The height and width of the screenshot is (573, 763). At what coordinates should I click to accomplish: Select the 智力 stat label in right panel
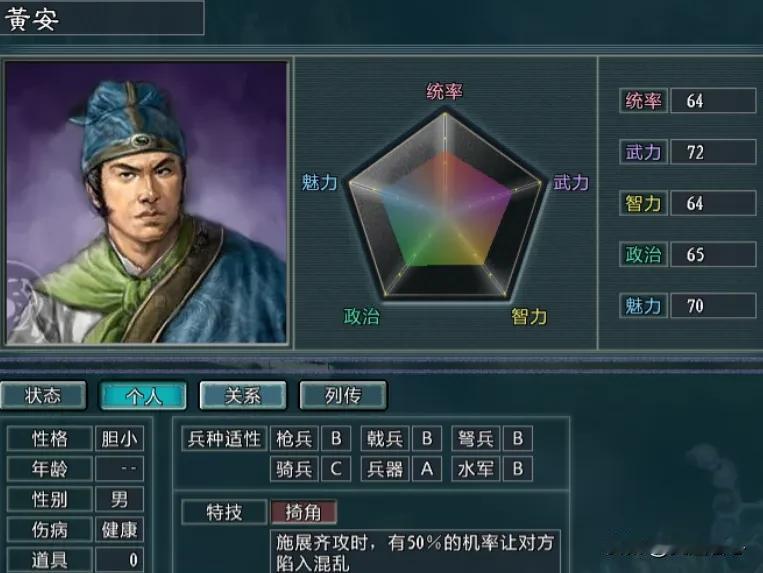coord(643,203)
